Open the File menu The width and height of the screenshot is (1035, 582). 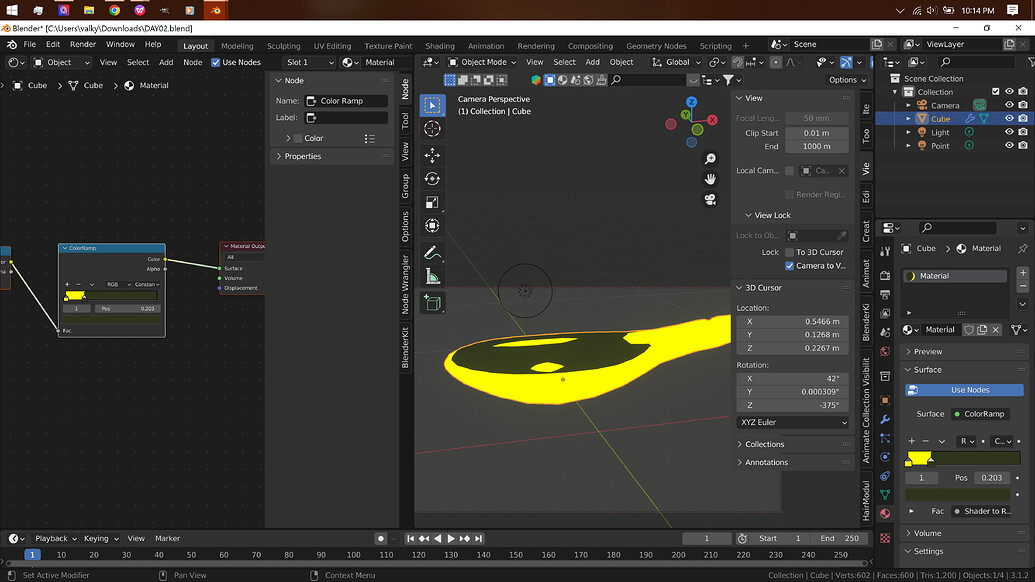(x=30, y=44)
